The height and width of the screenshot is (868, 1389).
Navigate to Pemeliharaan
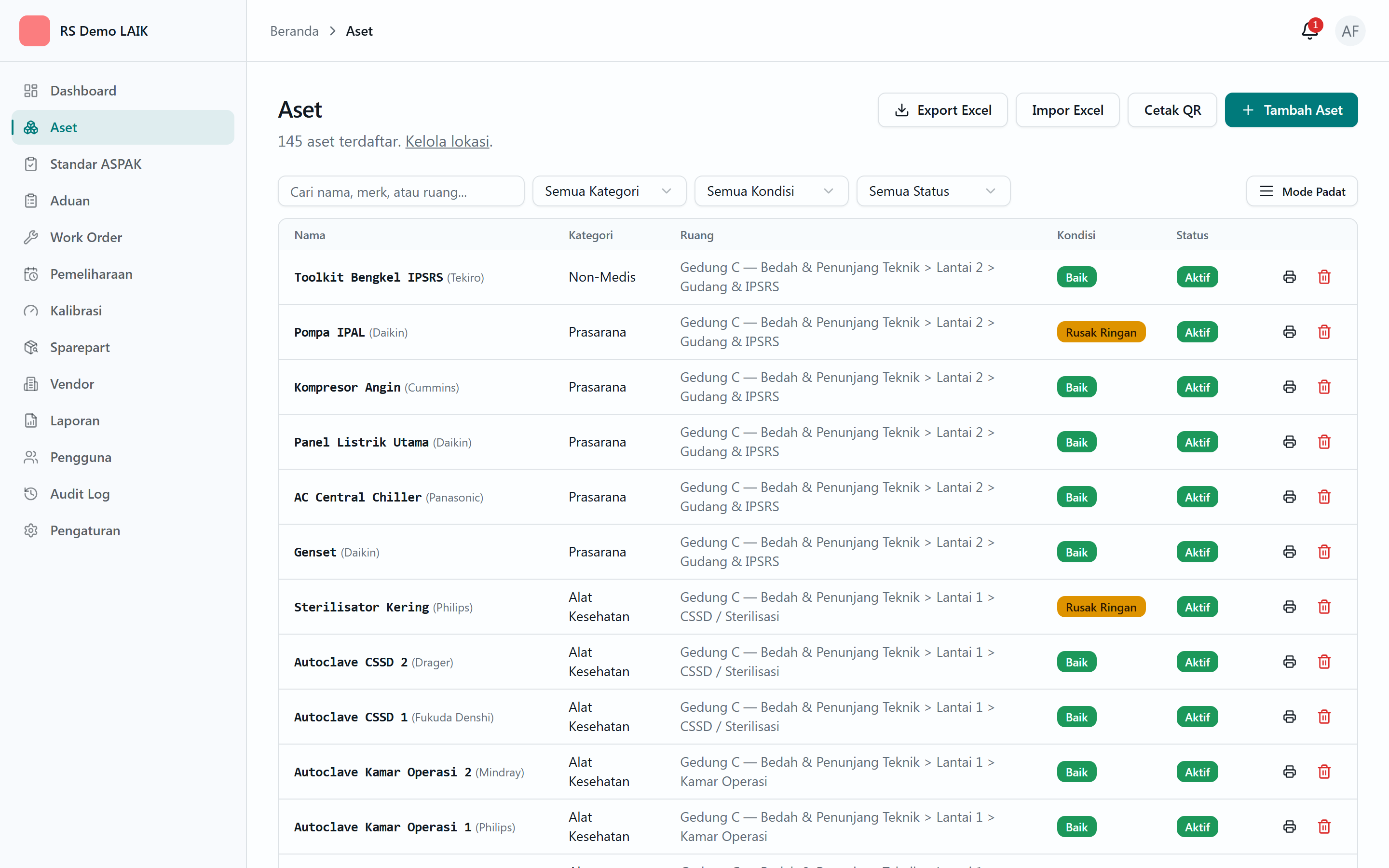coord(123,274)
